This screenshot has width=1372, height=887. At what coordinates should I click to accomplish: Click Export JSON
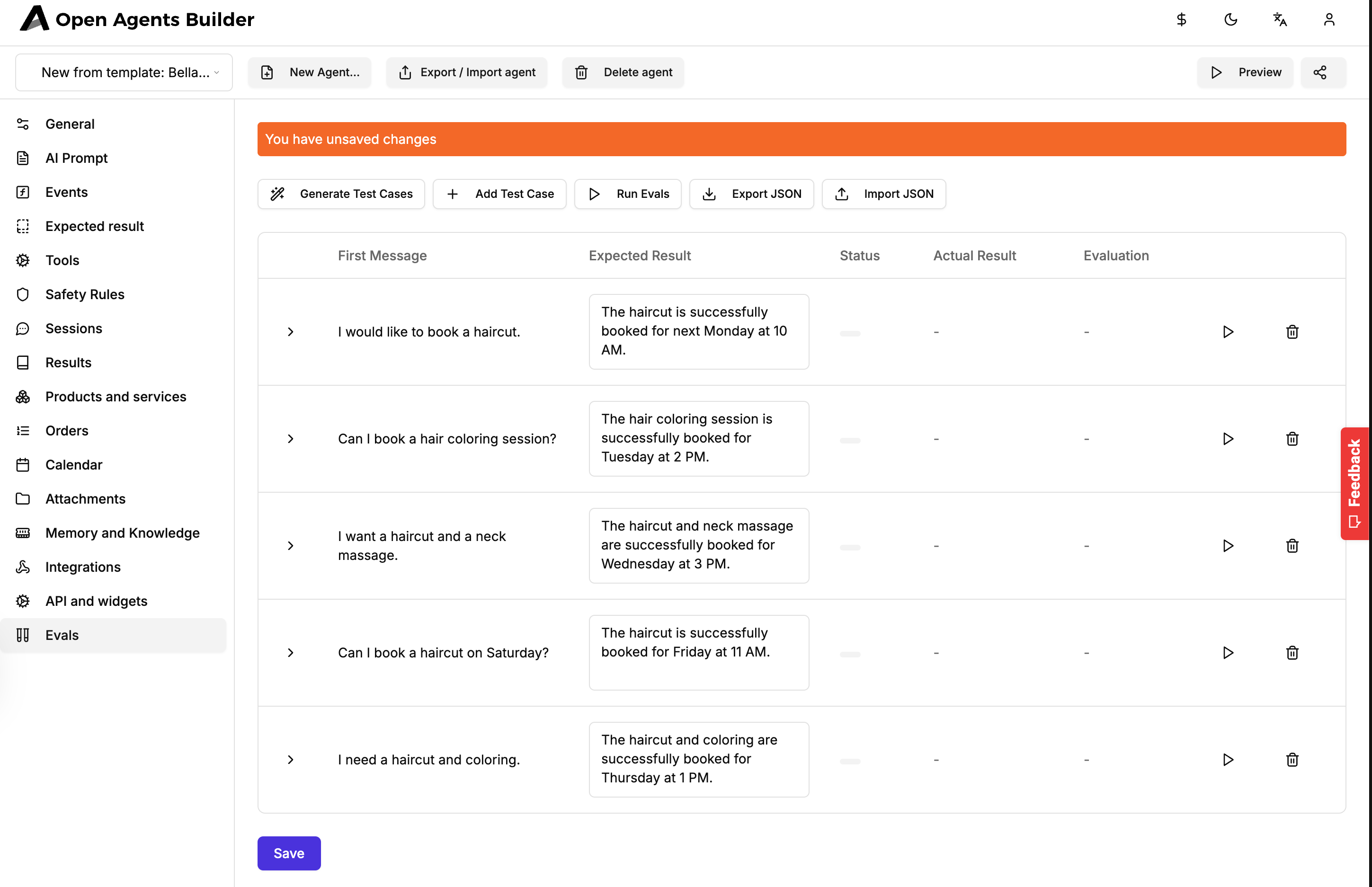(x=751, y=194)
